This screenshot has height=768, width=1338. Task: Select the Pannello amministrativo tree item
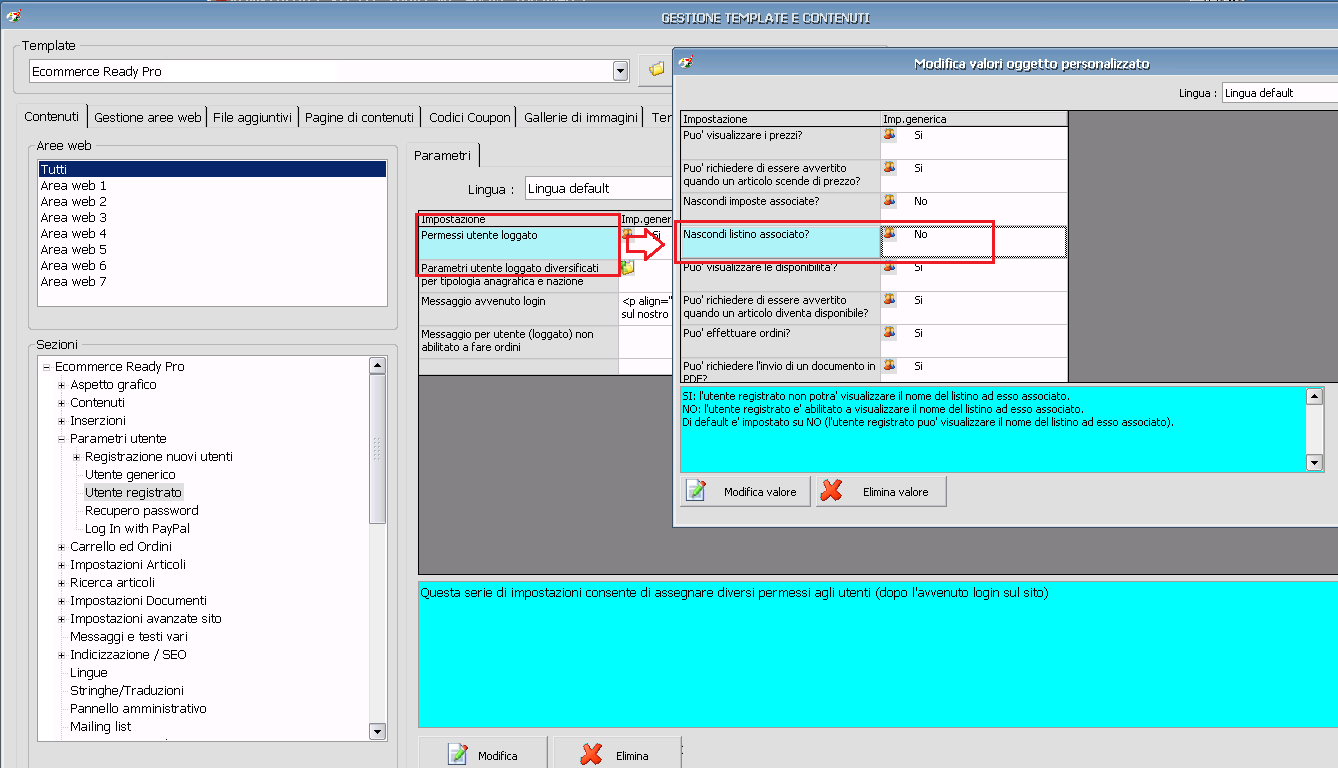pyautogui.click(x=138, y=709)
